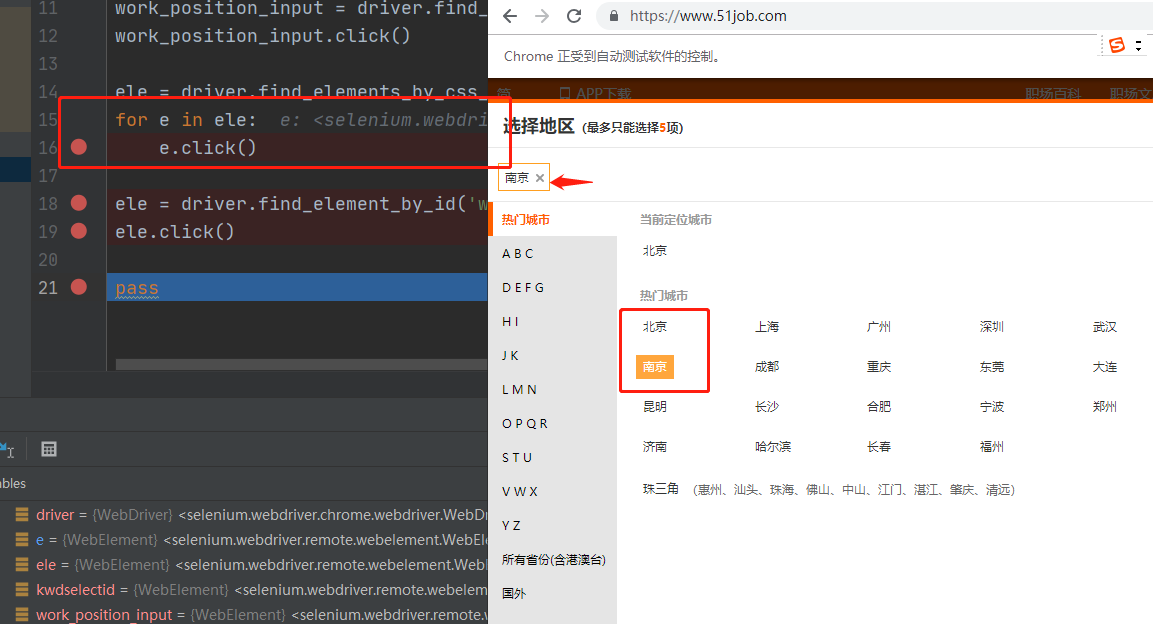This screenshot has height=624, width=1153.
Task: Expand the ele variable entry
Action: coord(21,565)
